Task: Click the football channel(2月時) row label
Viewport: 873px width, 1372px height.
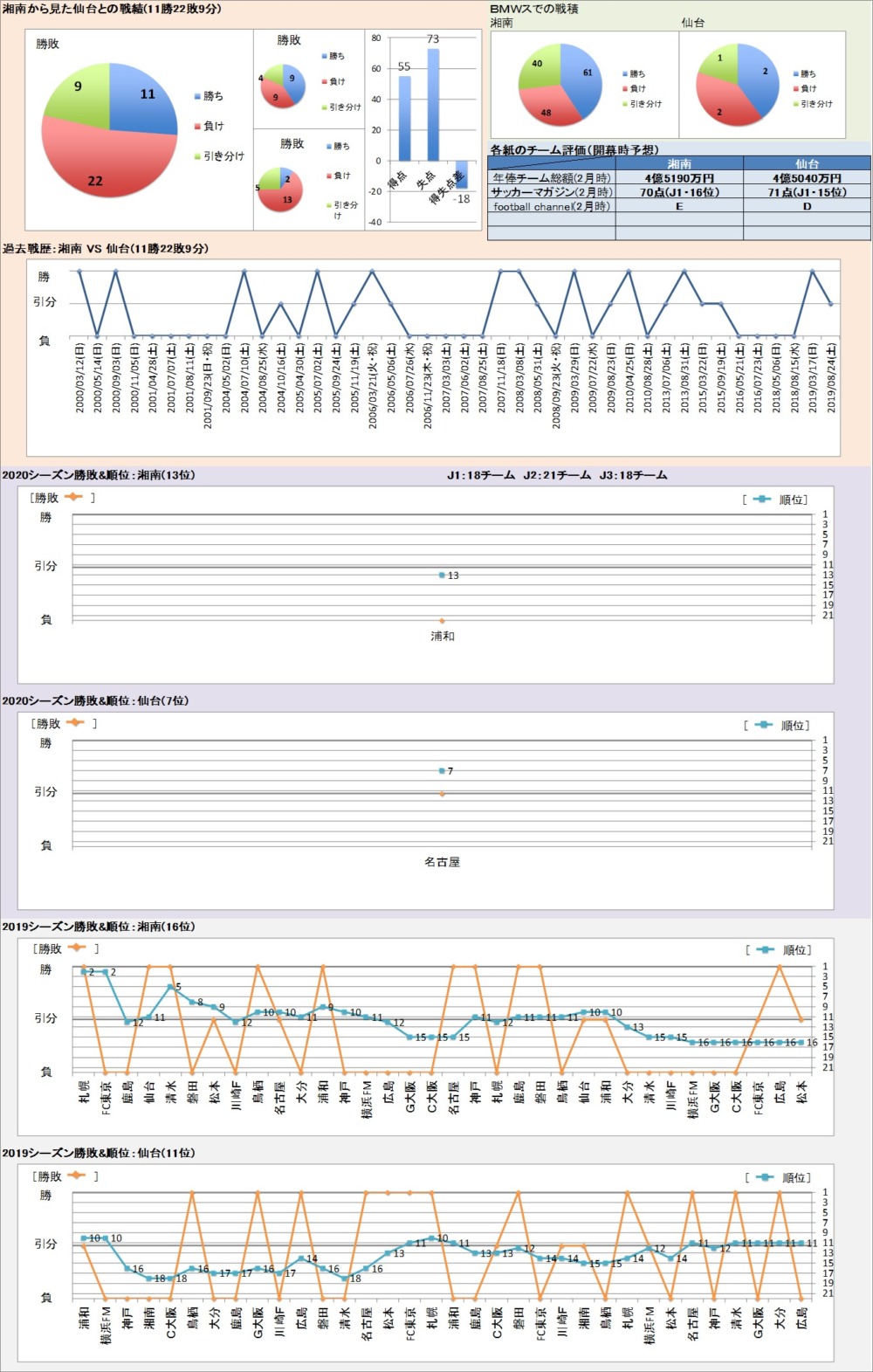Action: 552,207
